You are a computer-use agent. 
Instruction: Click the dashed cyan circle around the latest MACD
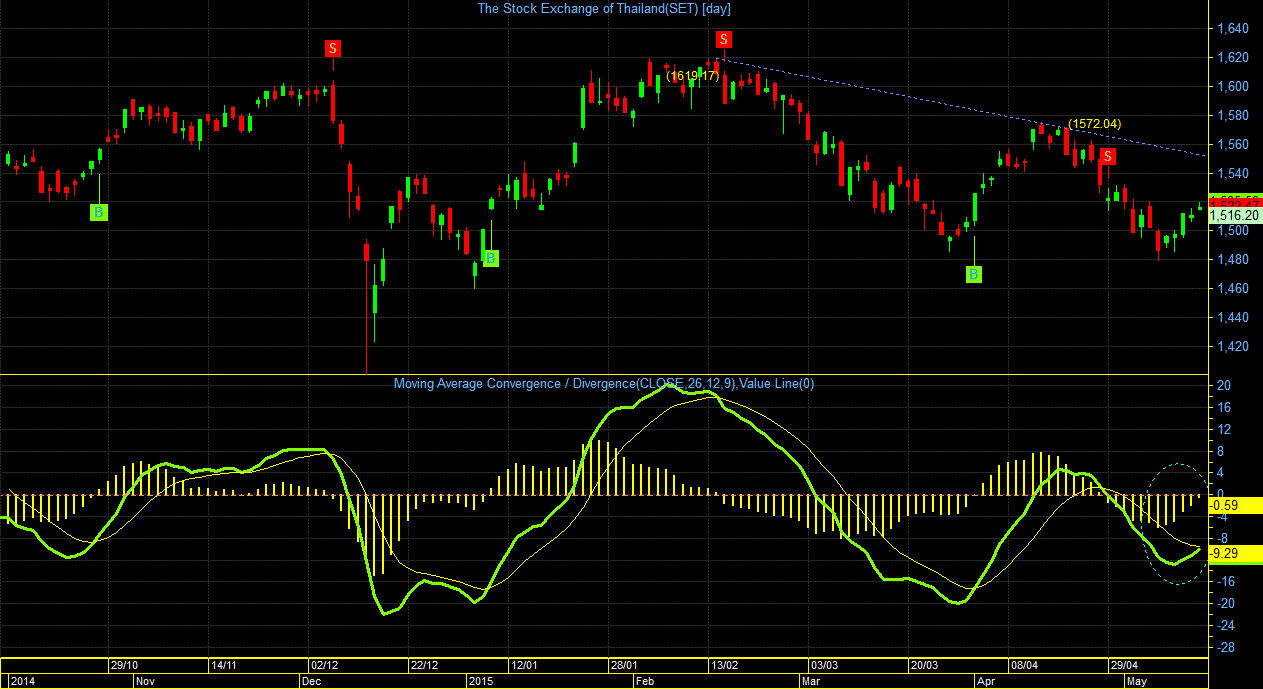pos(1175,524)
